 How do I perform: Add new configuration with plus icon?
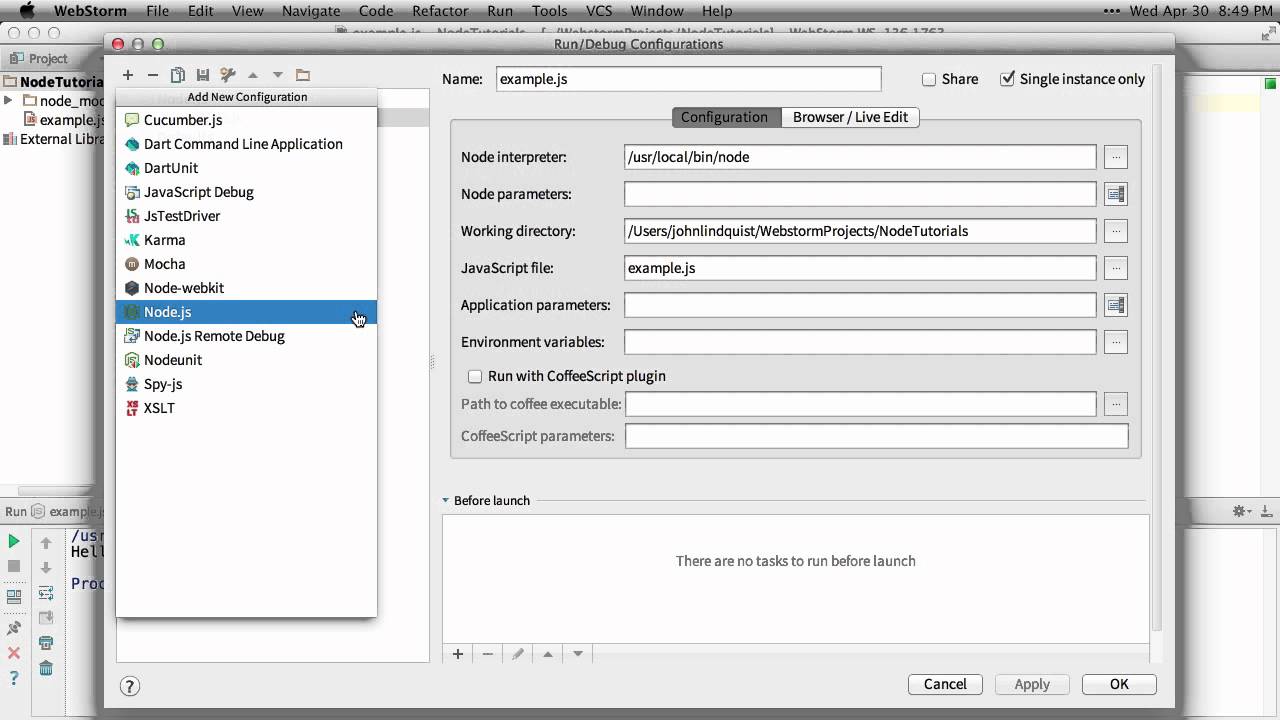click(128, 75)
